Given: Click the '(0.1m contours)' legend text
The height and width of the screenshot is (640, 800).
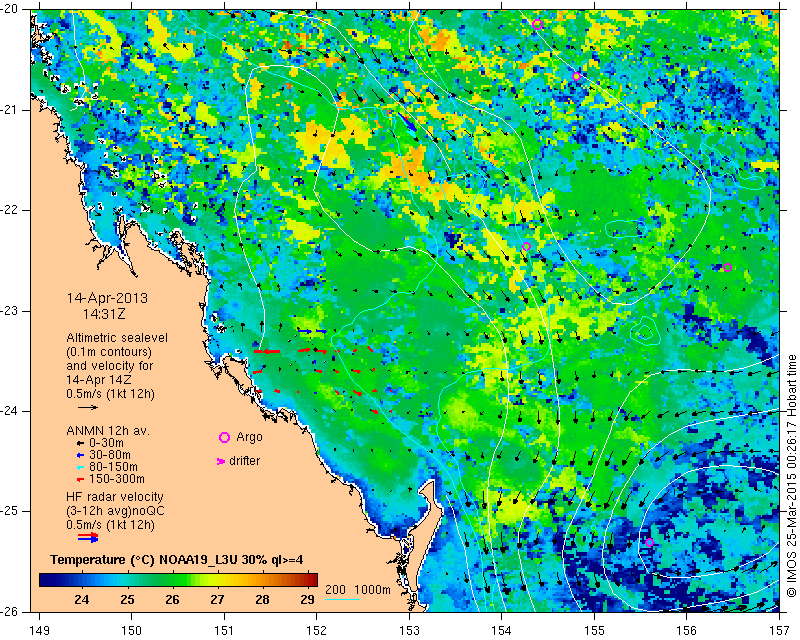Looking at the screenshot, I should [109, 352].
